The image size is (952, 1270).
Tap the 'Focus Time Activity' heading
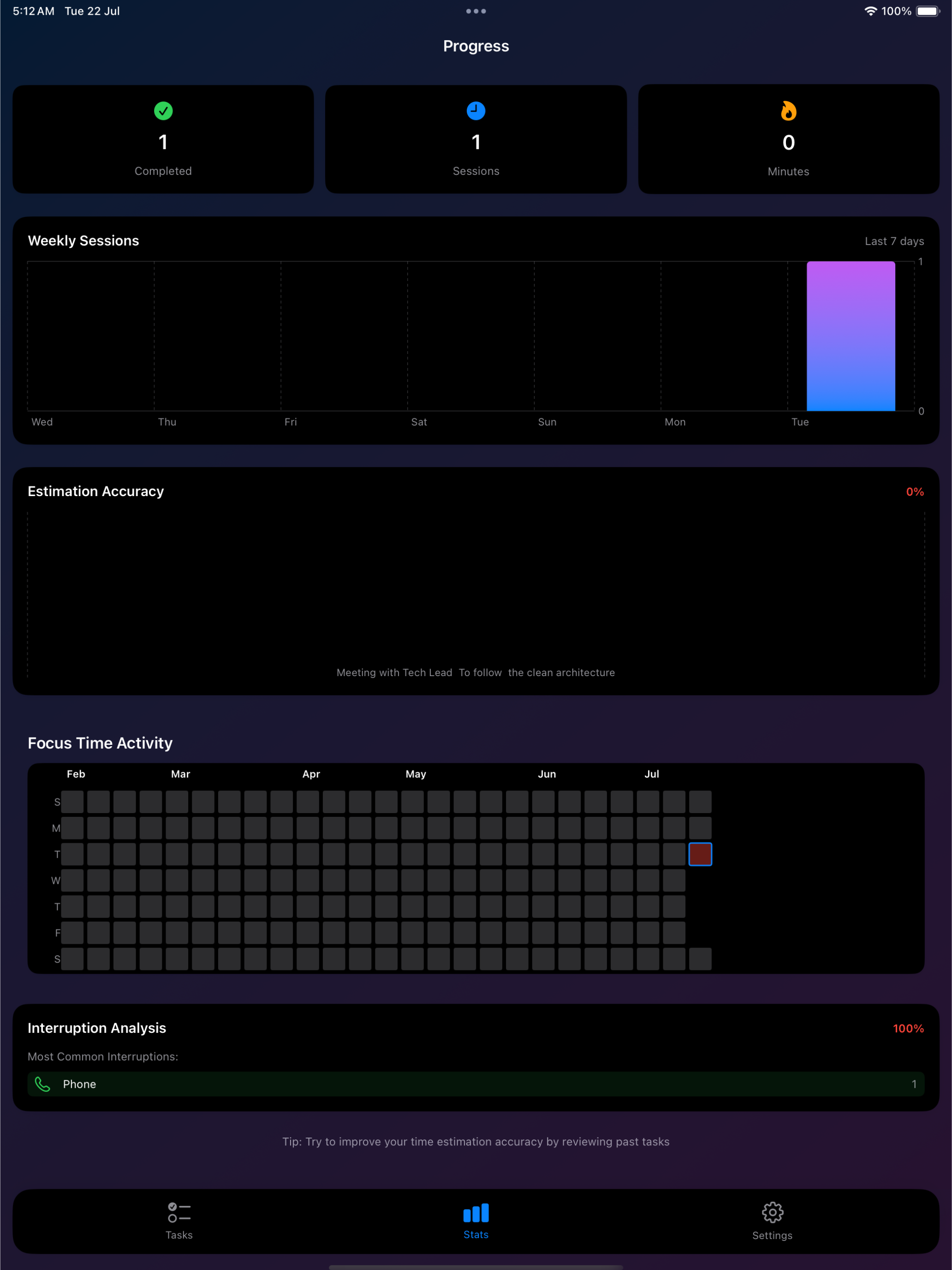pos(100,743)
